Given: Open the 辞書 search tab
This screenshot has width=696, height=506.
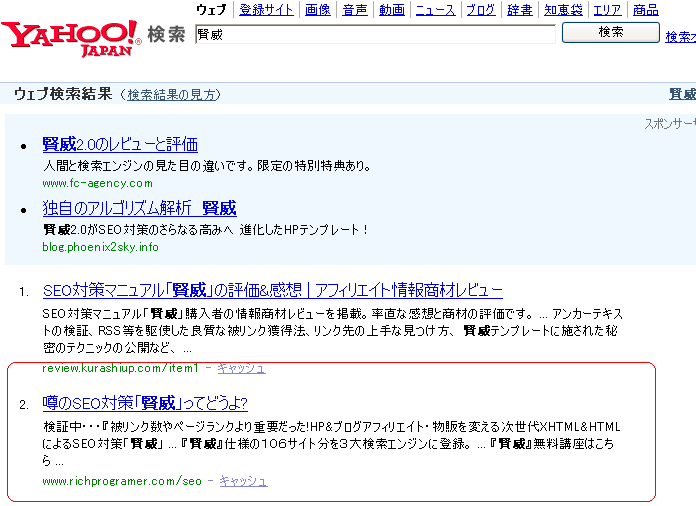Looking at the screenshot, I should coord(520,10).
